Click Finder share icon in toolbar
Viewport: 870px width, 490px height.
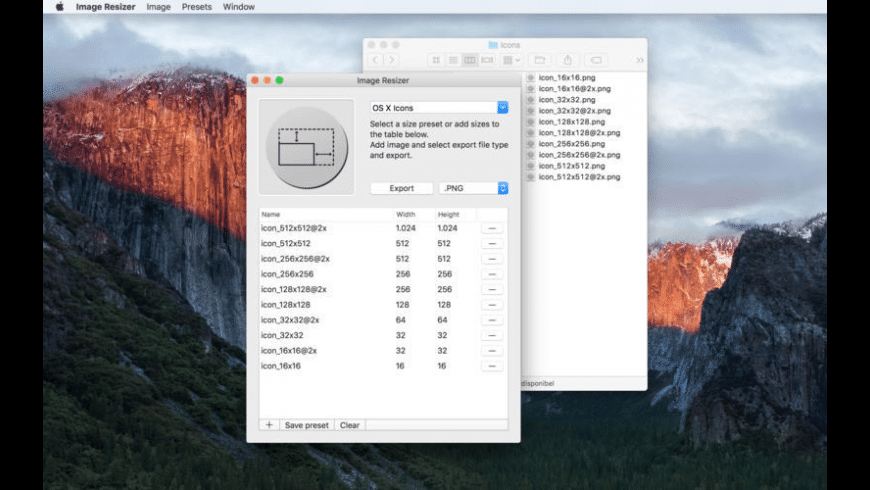(x=568, y=60)
